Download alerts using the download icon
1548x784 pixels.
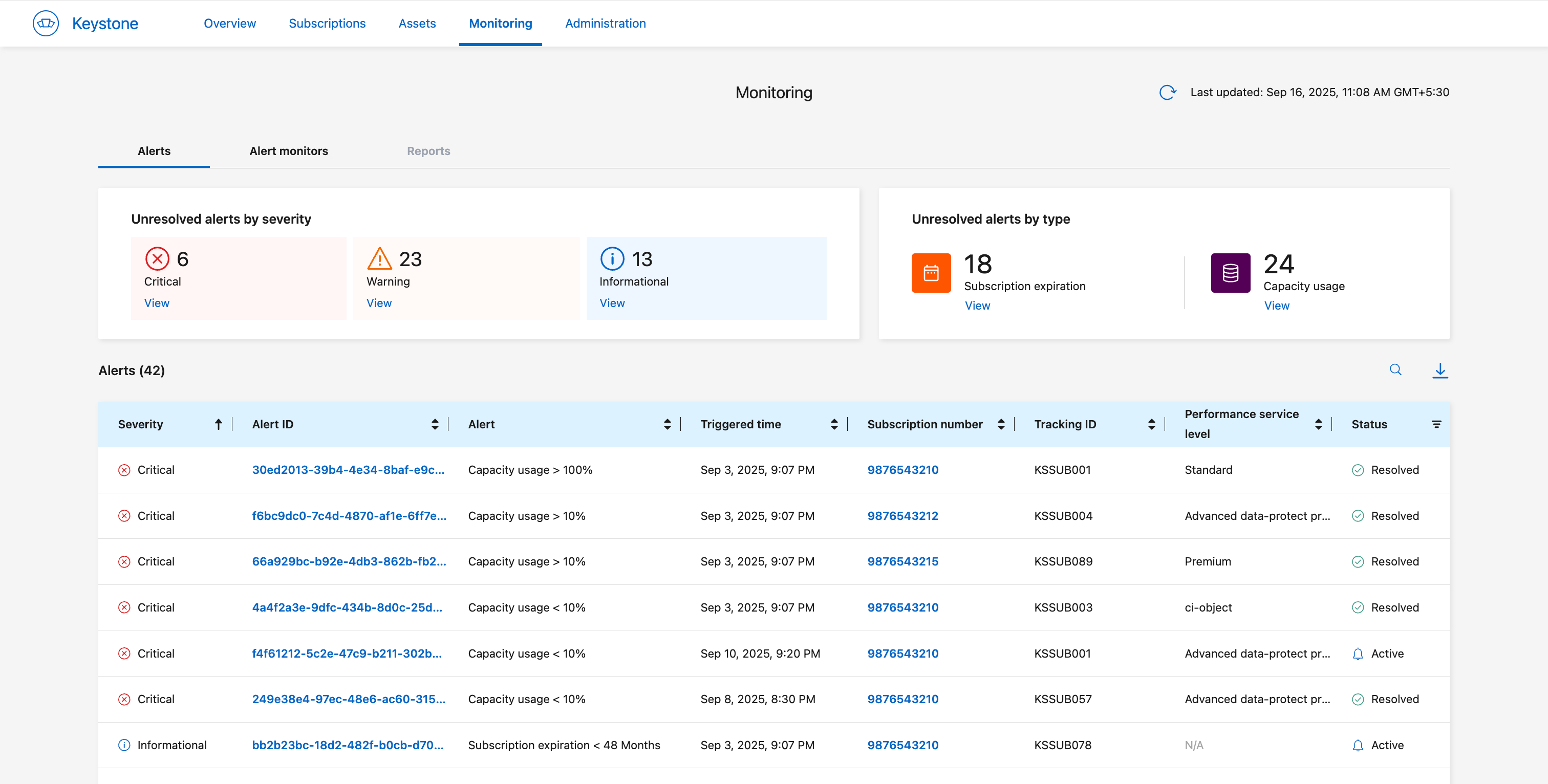coord(1440,370)
